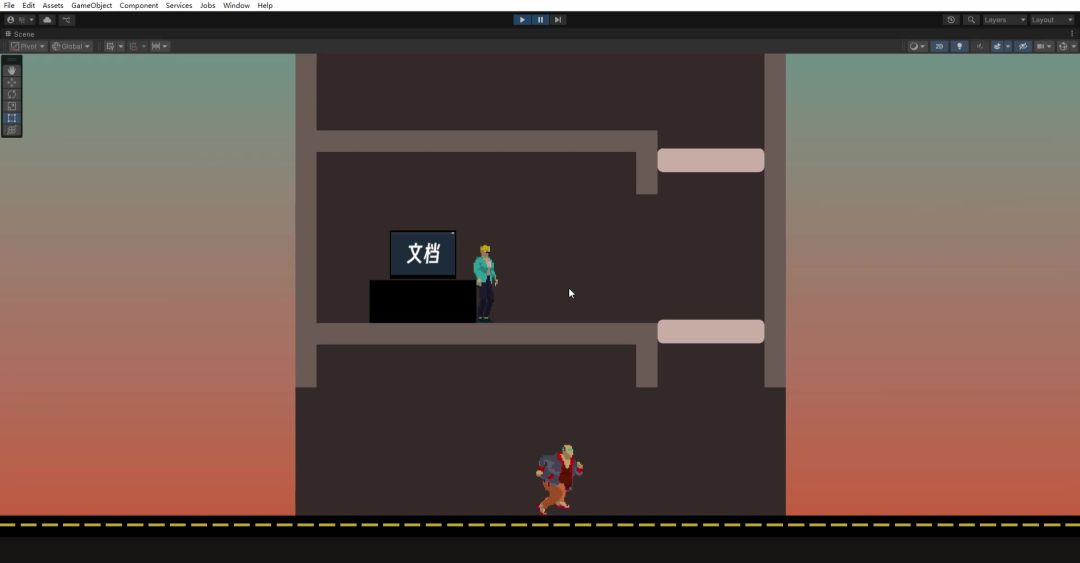Screen dimensions: 1080x563
Task: Select the Transform tool in scene toolbar
Action: click(x=12, y=131)
